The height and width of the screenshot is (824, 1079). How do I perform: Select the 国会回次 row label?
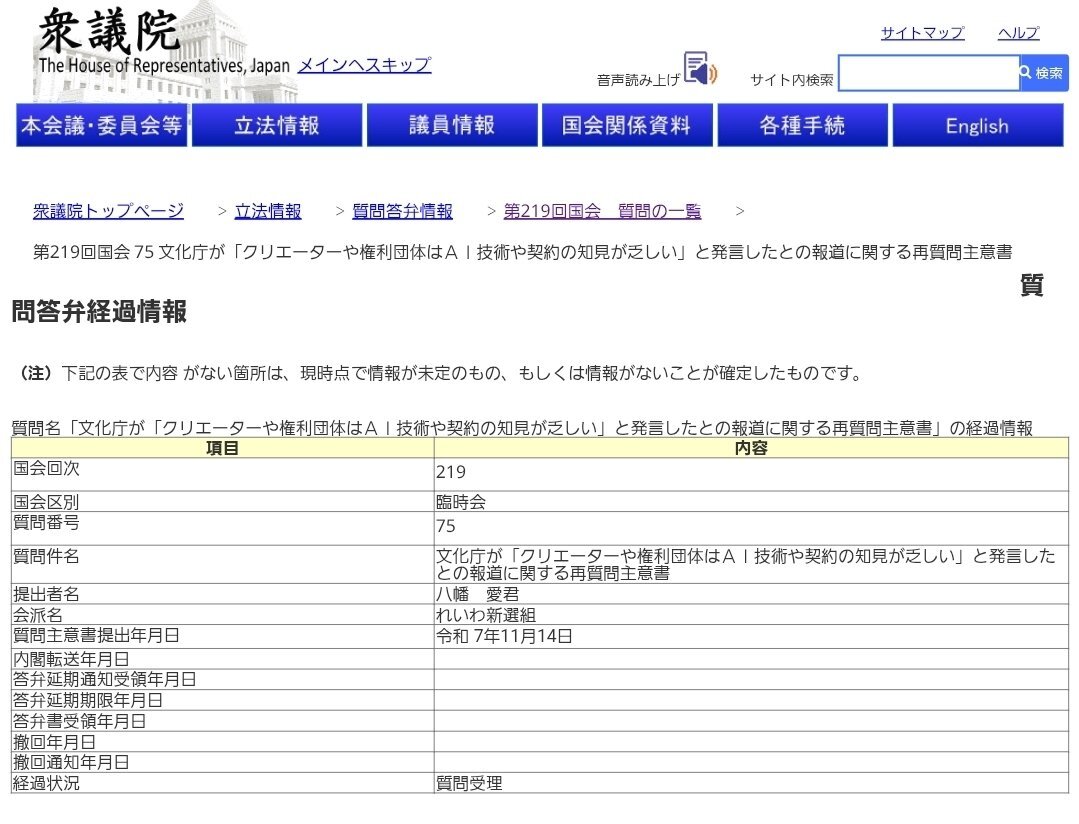point(46,468)
